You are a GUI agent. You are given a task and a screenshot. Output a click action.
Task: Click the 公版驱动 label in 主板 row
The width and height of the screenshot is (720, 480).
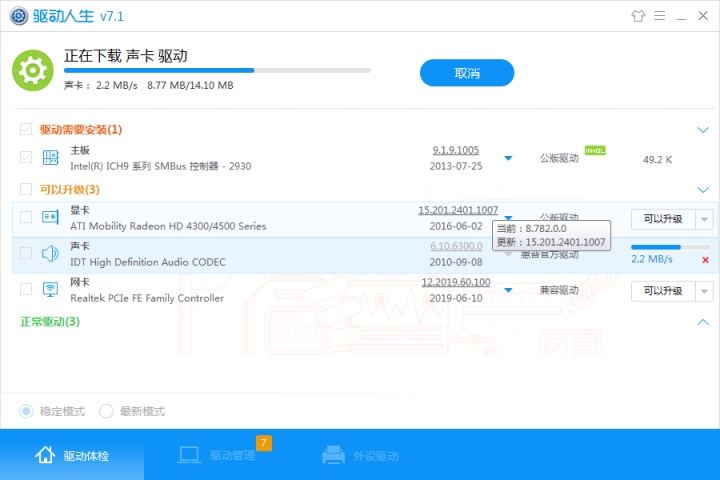coord(559,158)
